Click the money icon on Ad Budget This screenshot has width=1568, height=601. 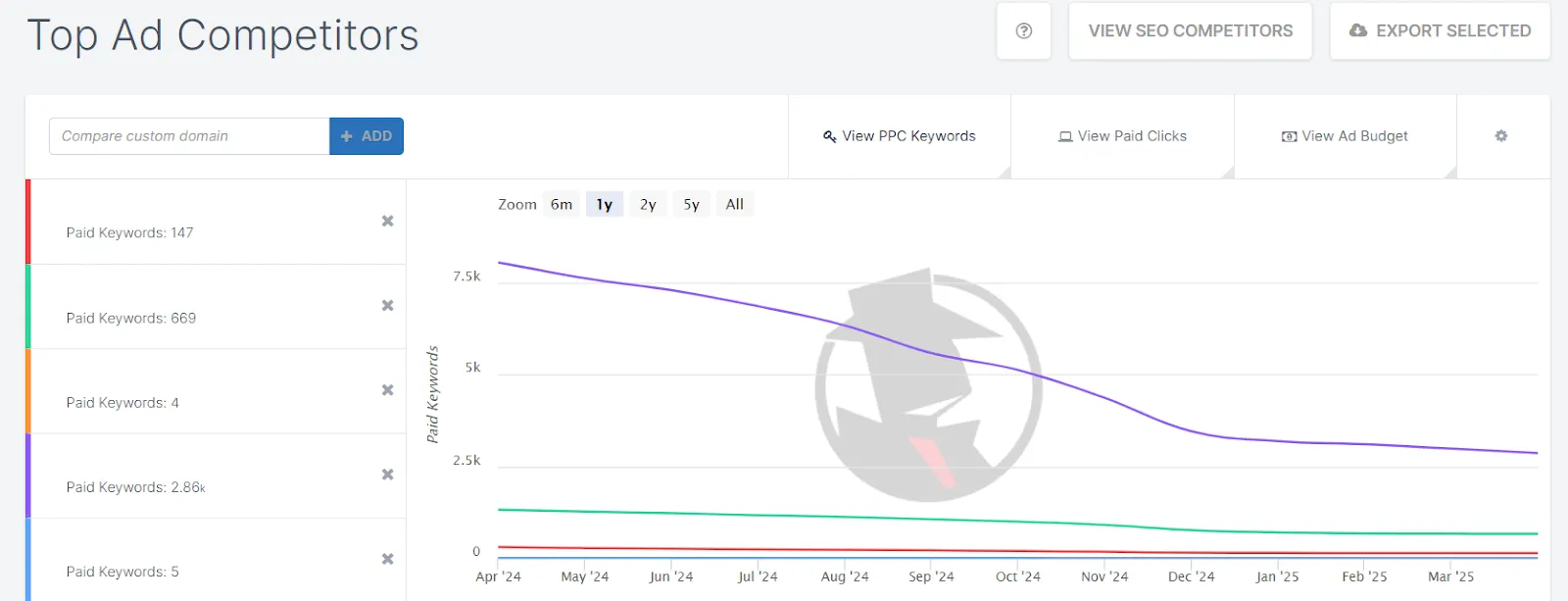pos(1289,137)
